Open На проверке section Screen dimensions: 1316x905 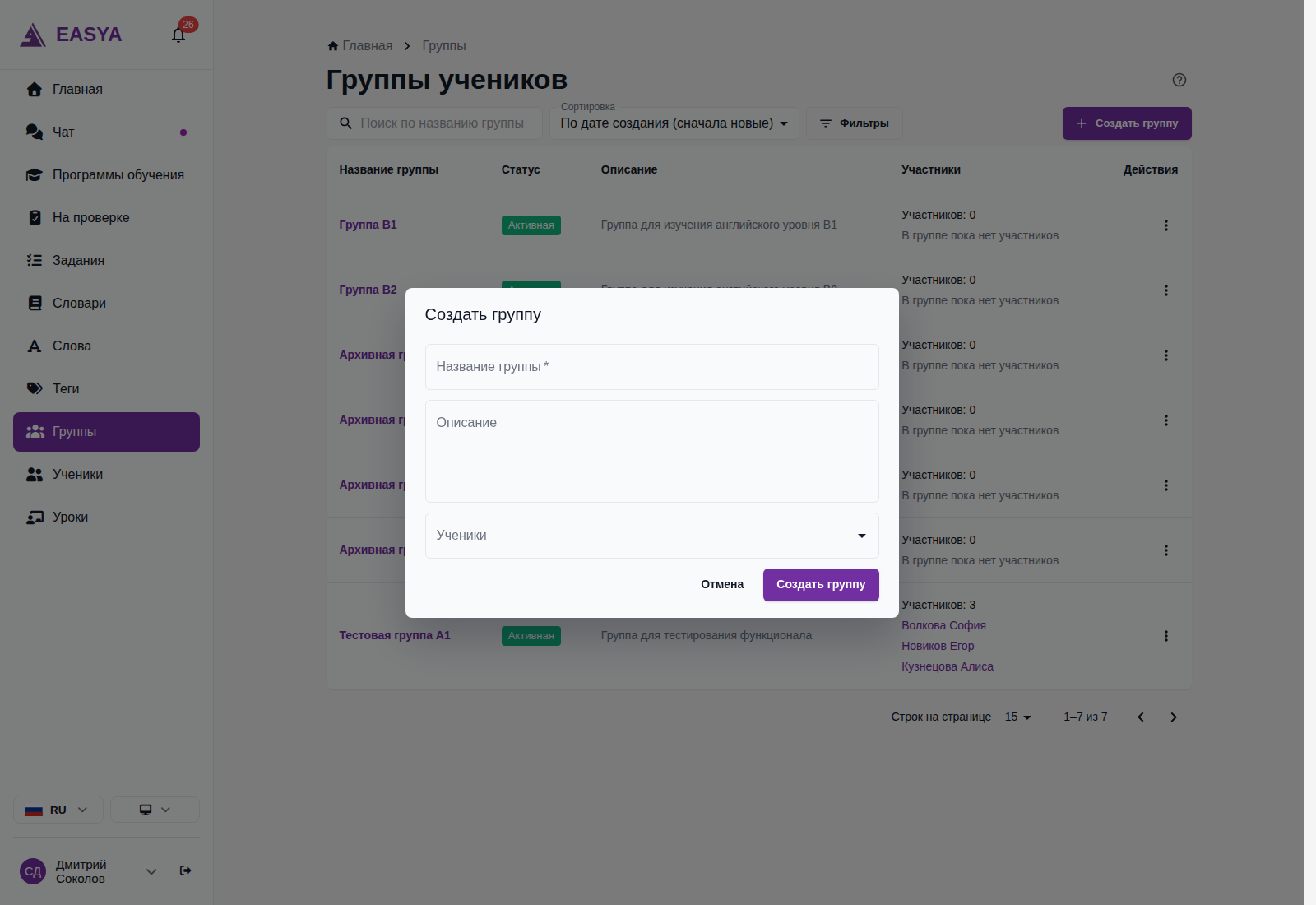point(106,218)
